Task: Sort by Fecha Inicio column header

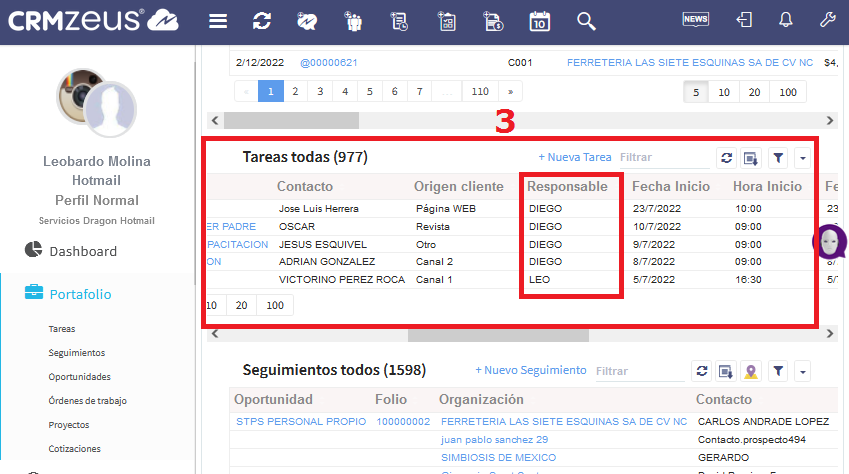Action: click(x=671, y=186)
